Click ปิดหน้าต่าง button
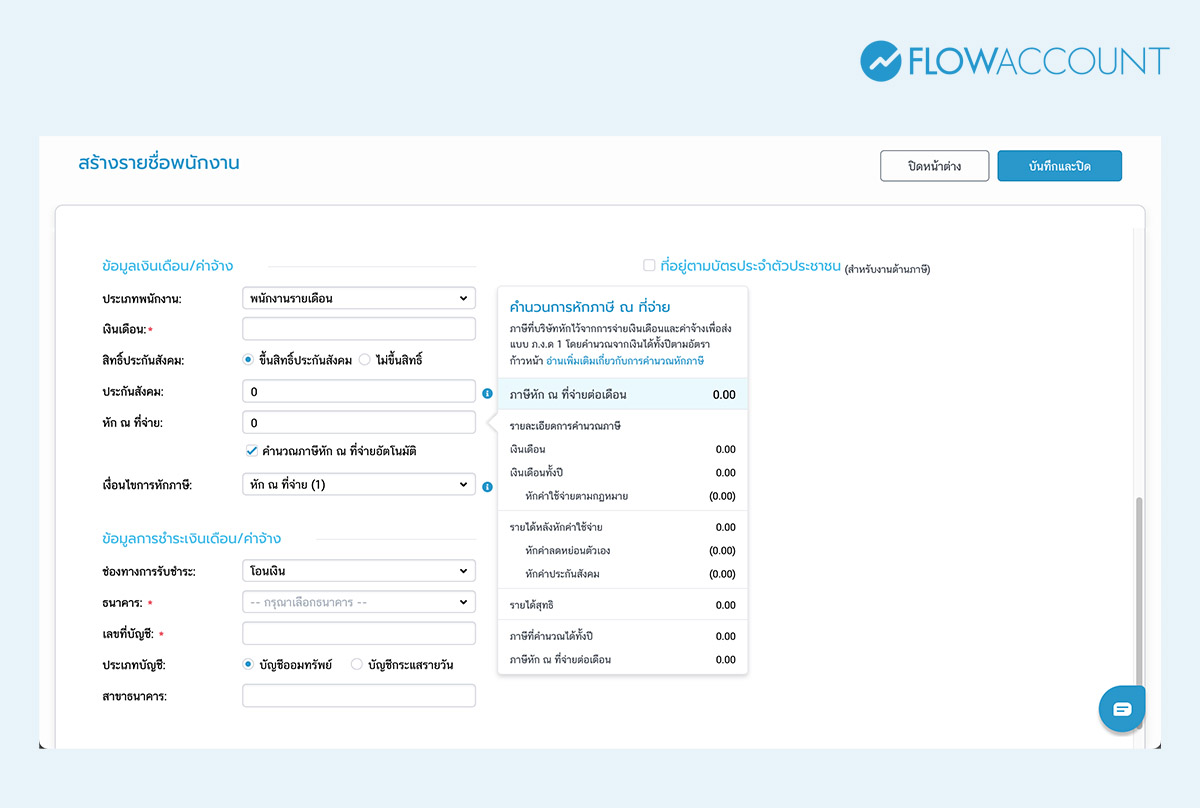Image resolution: width=1200 pixels, height=808 pixels. point(935,166)
